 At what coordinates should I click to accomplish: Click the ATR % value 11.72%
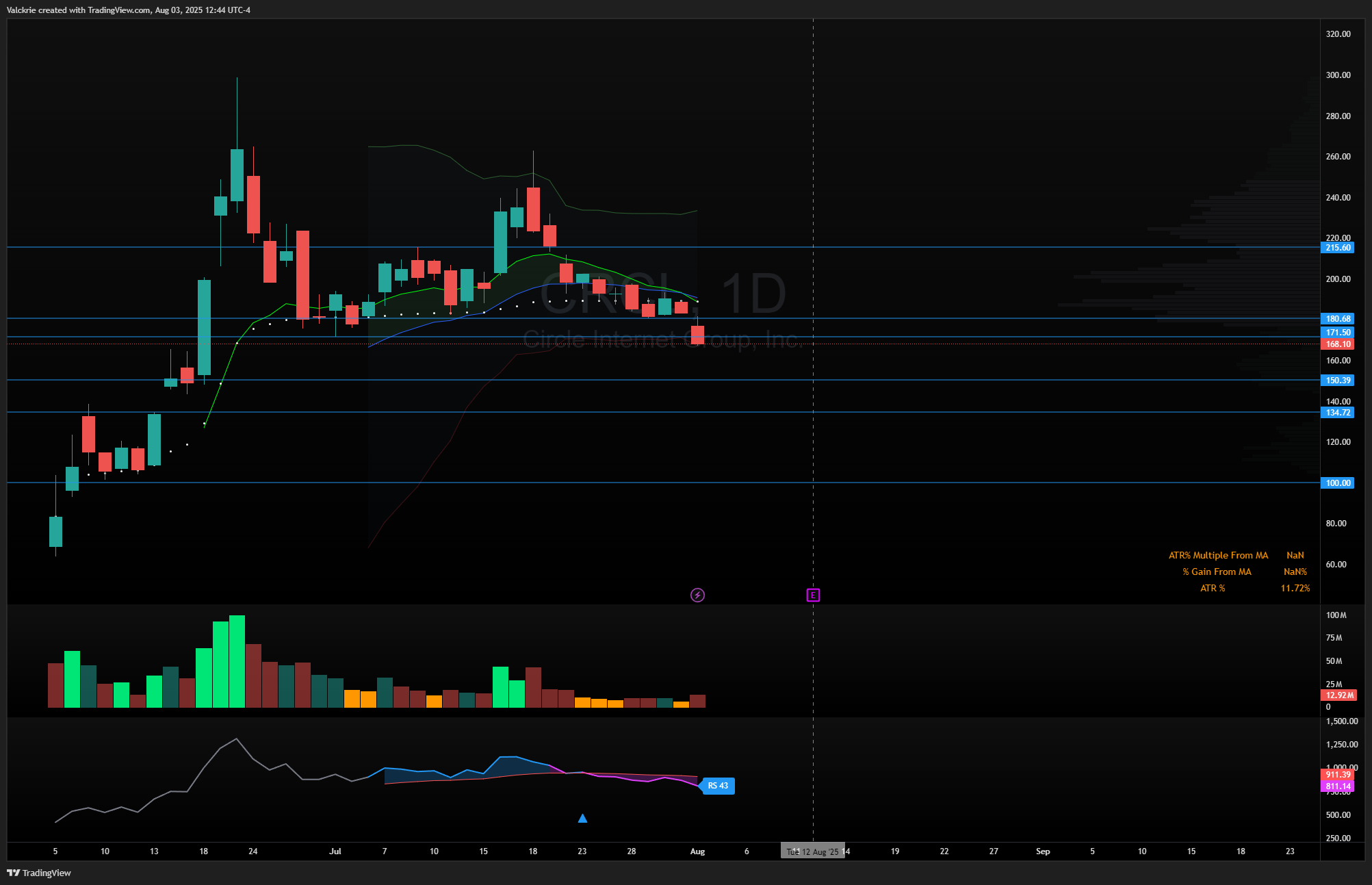[1295, 588]
